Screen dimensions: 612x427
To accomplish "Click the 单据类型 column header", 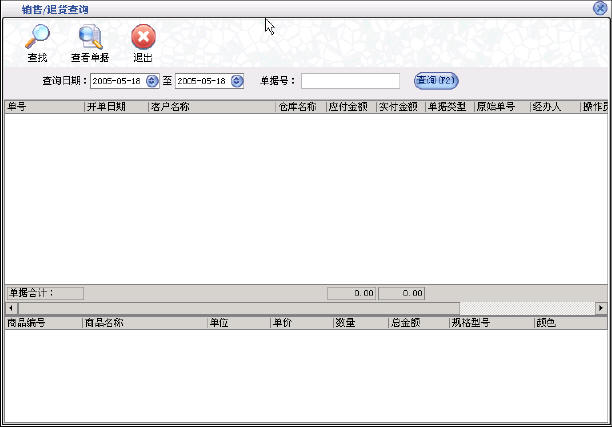I will click(449, 106).
